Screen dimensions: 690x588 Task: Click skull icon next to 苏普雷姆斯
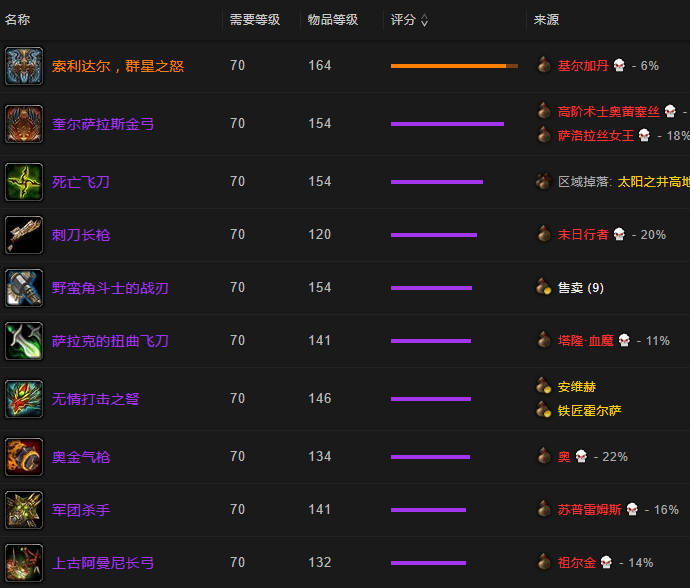pos(632,510)
